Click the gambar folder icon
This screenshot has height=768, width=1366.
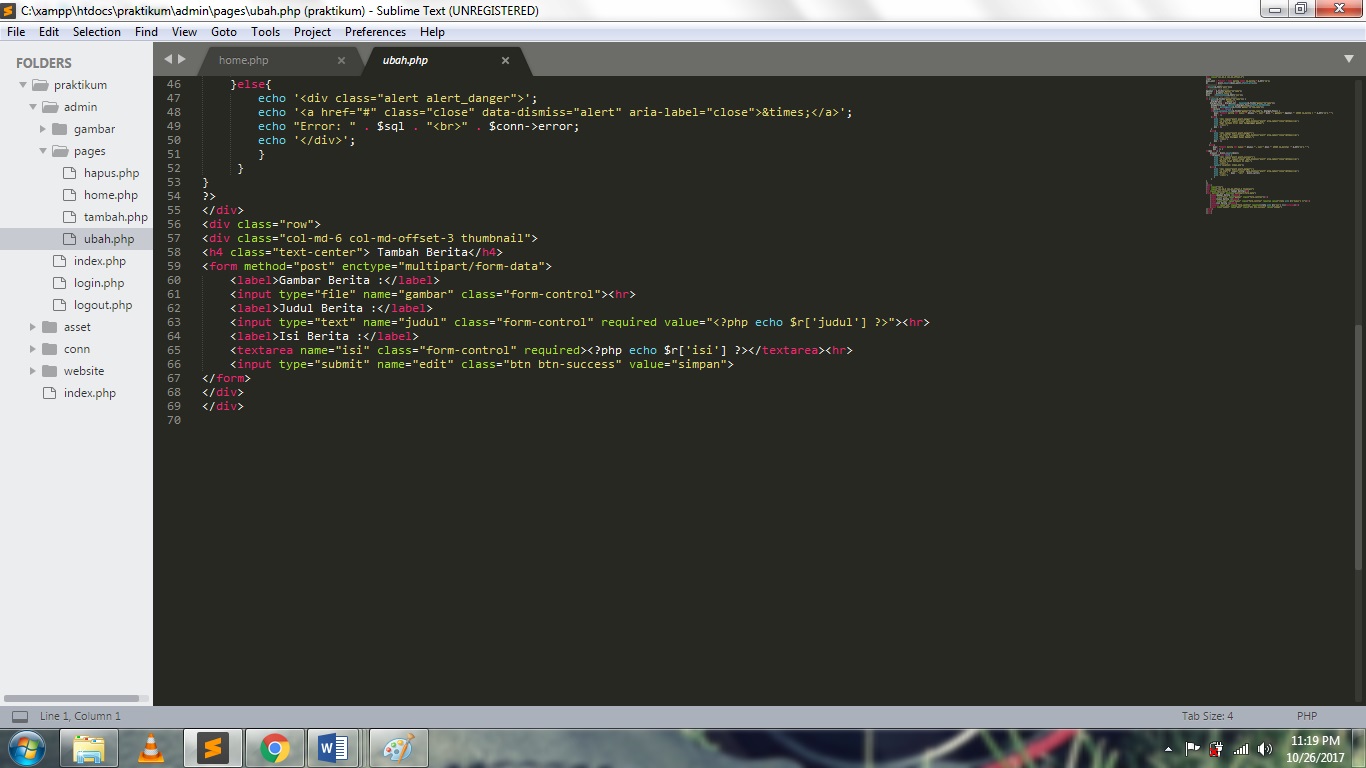(60, 129)
